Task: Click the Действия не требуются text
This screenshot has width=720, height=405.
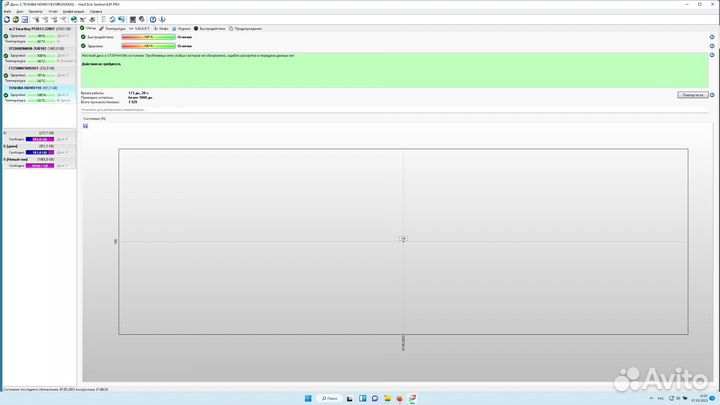Action: pyautogui.click(x=101, y=64)
